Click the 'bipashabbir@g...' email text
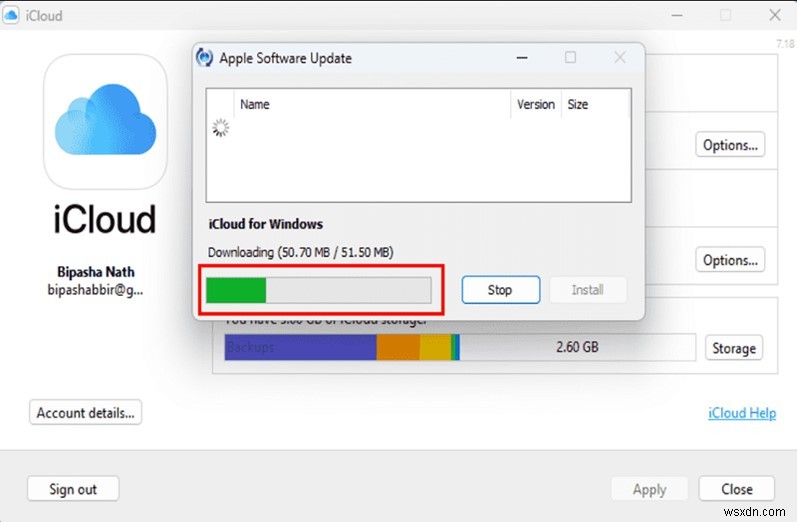Viewport: 797px width, 522px height. pyautogui.click(x=95, y=290)
